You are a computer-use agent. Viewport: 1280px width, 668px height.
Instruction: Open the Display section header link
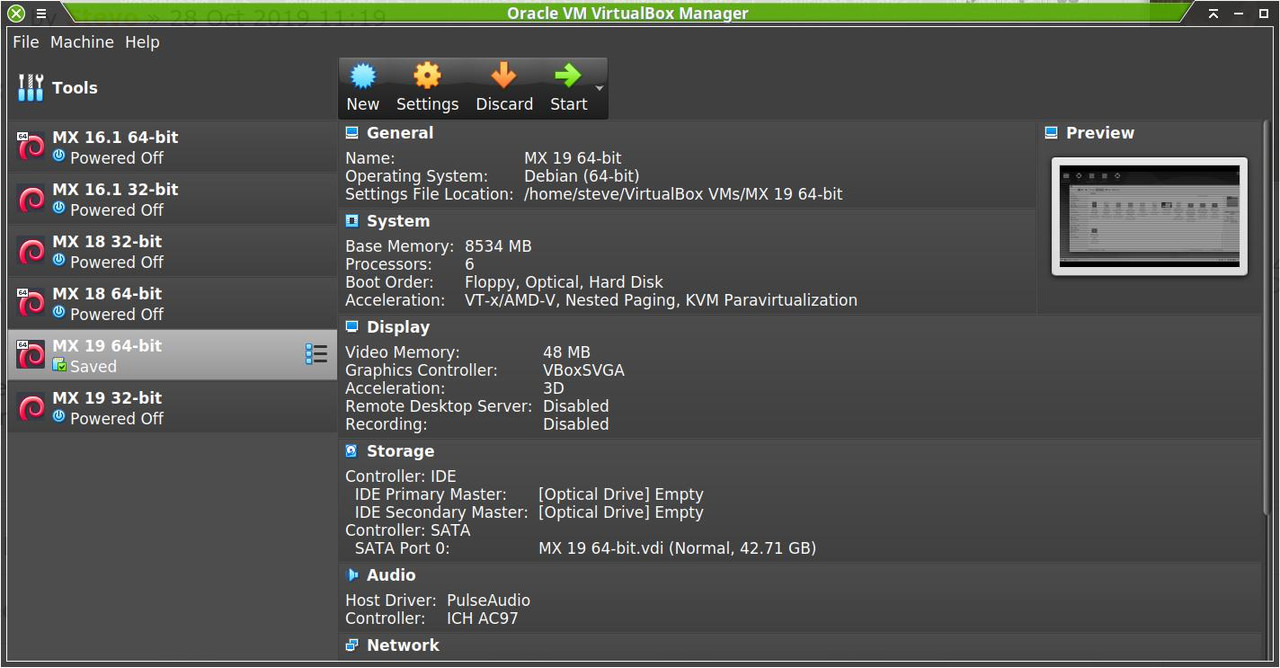(x=398, y=327)
